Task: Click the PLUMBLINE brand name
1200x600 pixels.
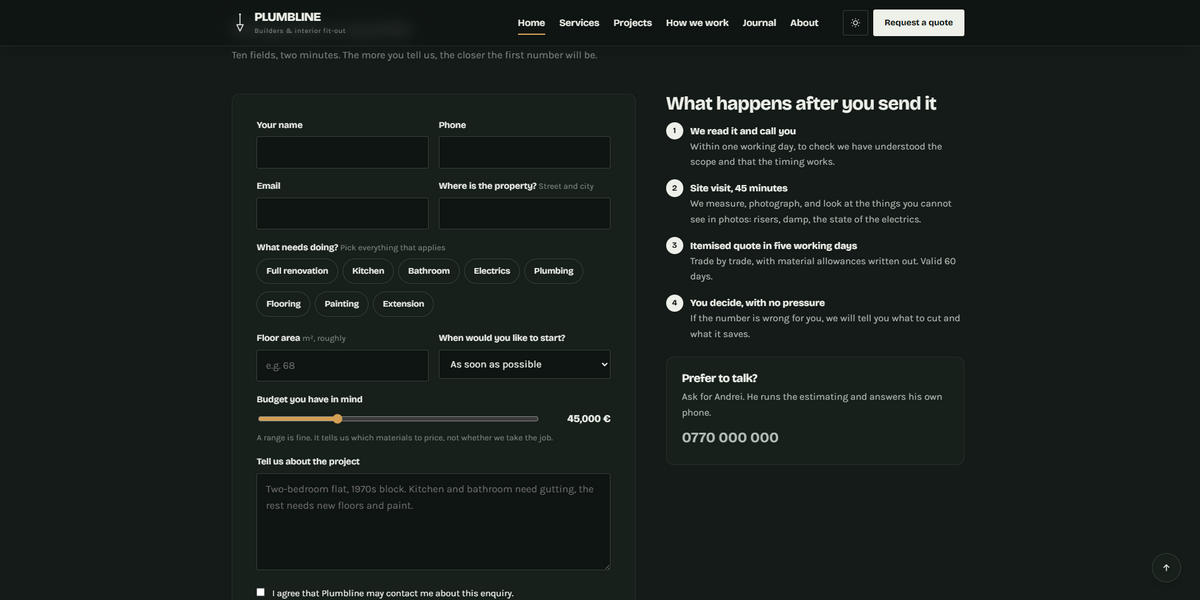Action: (x=288, y=17)
